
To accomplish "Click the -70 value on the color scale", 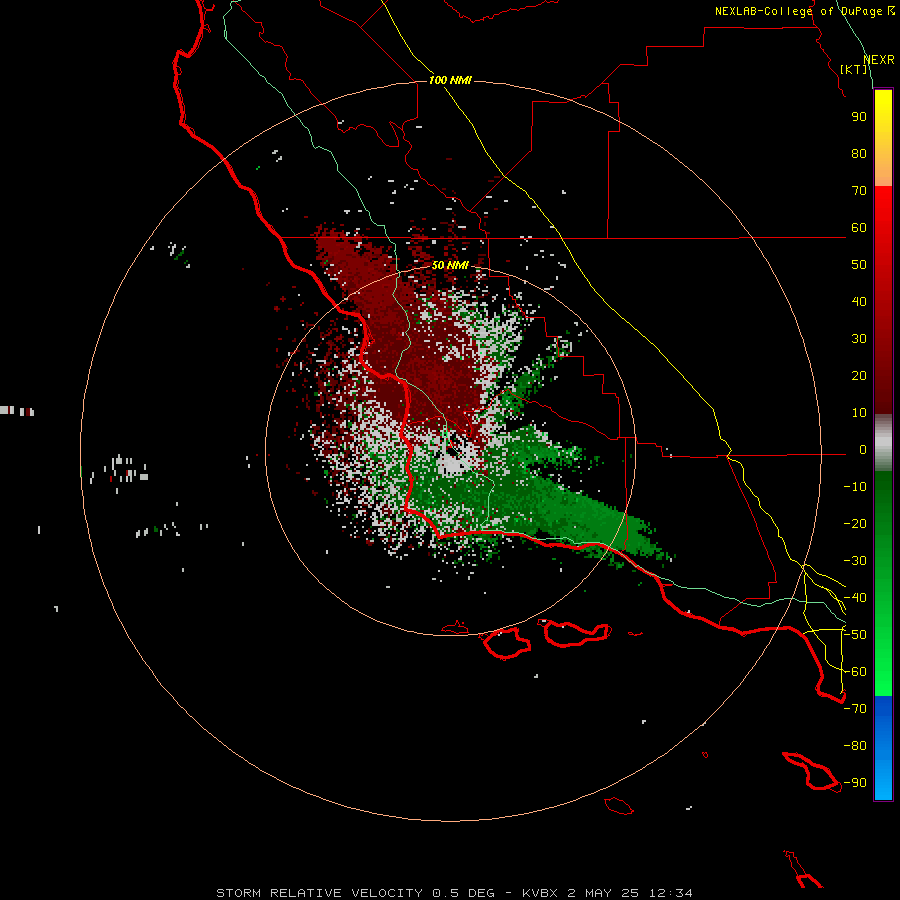I will tap(855, 709).
